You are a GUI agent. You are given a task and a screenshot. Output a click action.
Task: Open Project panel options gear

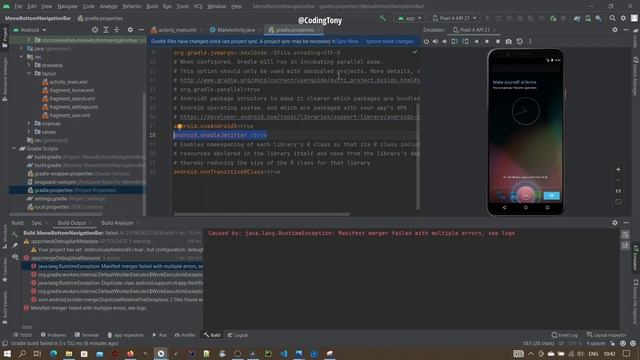coord(130,30)
